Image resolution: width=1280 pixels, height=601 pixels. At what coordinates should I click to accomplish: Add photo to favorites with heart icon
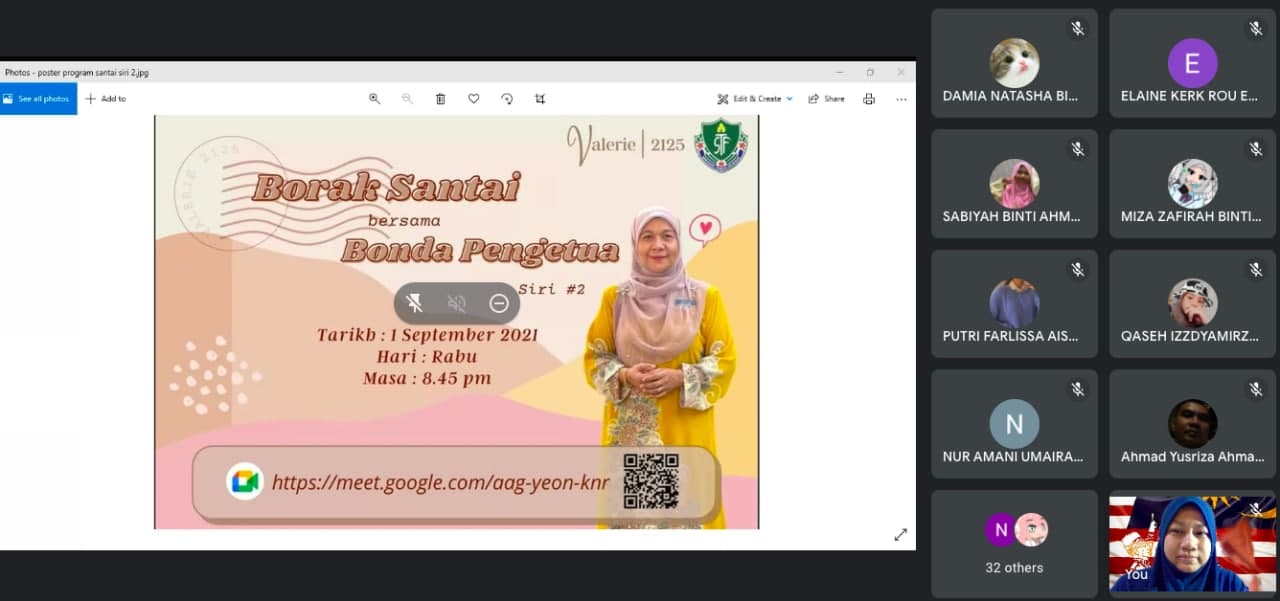(474, 99)
